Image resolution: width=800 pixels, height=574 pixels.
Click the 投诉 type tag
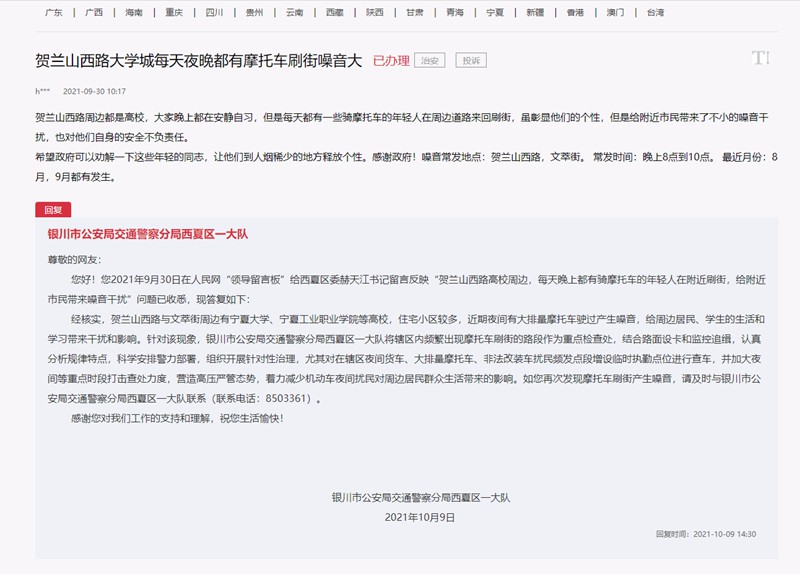pos(470,61)
